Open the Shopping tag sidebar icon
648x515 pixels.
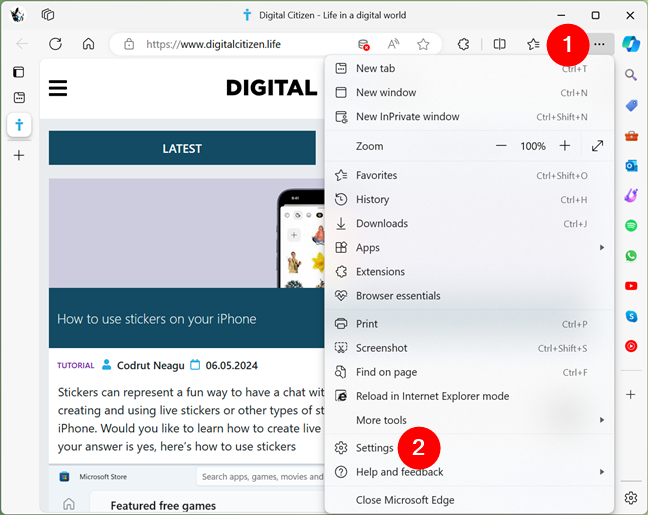(631, 105)
